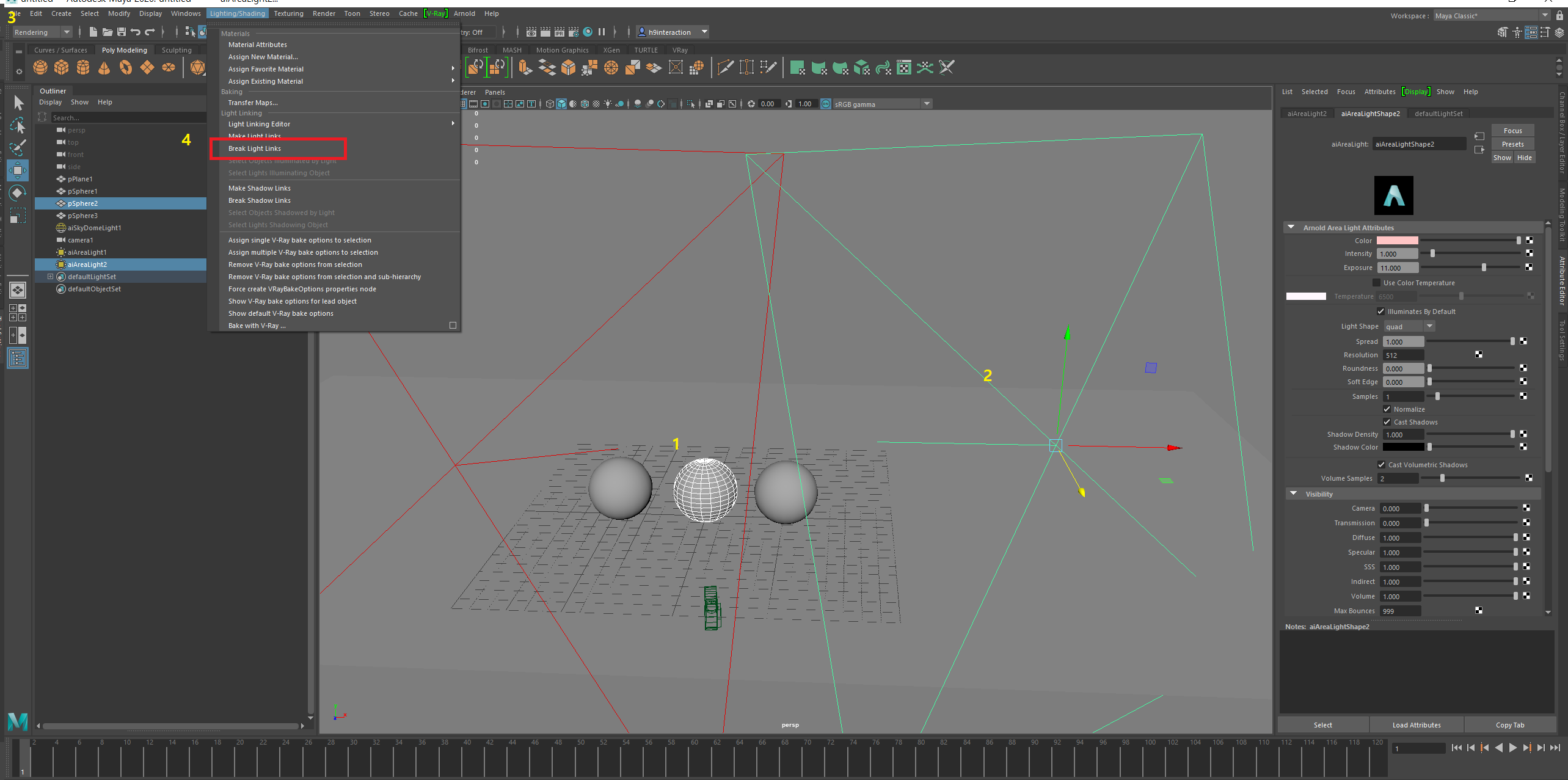The height and width of the screenshot is (780, 1568).
Task: Select the Move tool in toolbox
Action: pyautogui.click(x=18, y=170)
